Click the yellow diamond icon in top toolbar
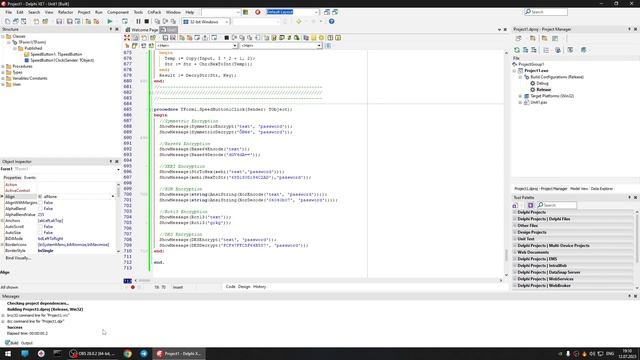 tap(298, 21)
